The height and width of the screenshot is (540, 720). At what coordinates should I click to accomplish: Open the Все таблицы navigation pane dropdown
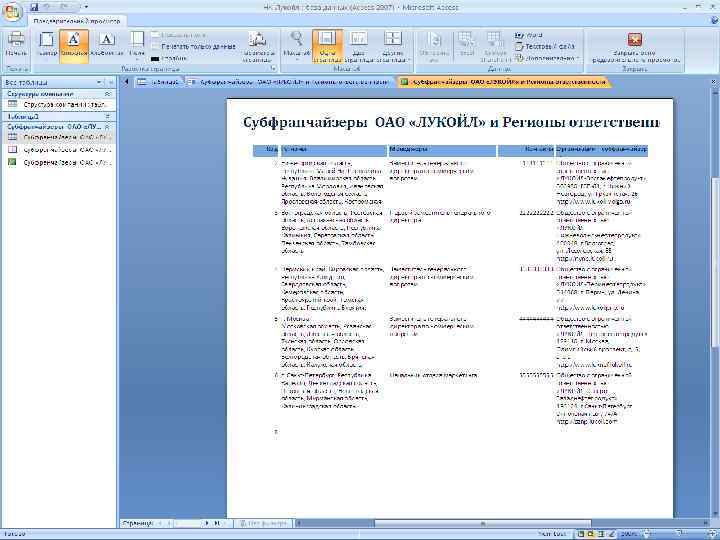coord(99,82)
